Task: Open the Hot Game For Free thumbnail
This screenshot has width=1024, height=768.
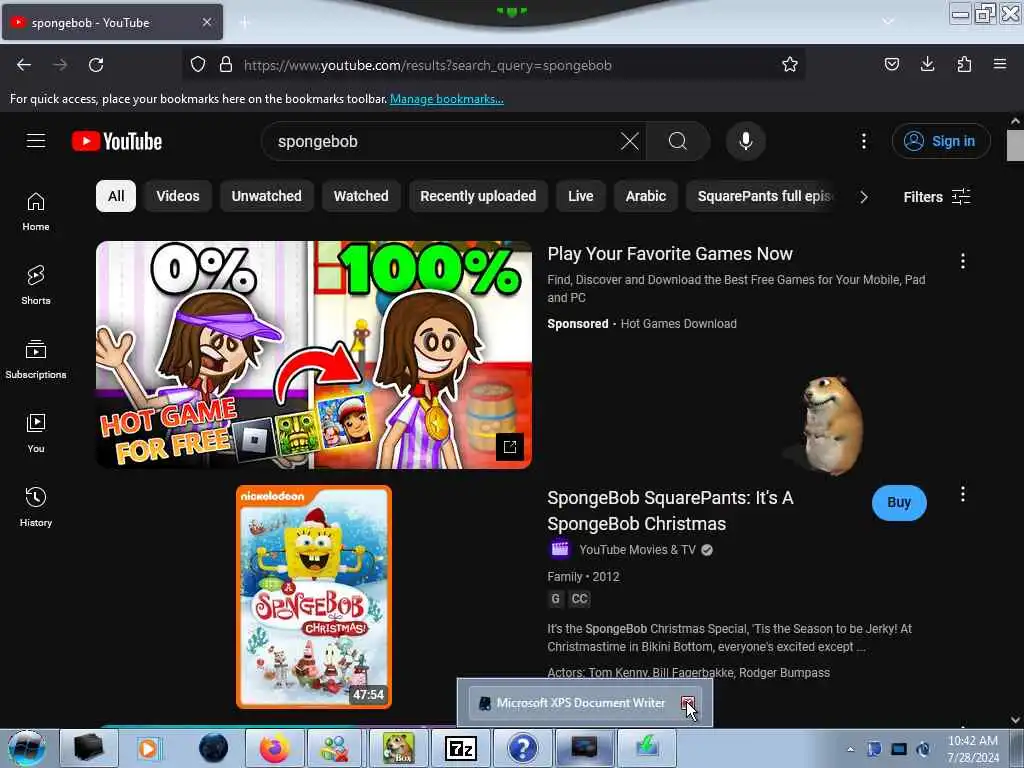Action: point(314,355)
